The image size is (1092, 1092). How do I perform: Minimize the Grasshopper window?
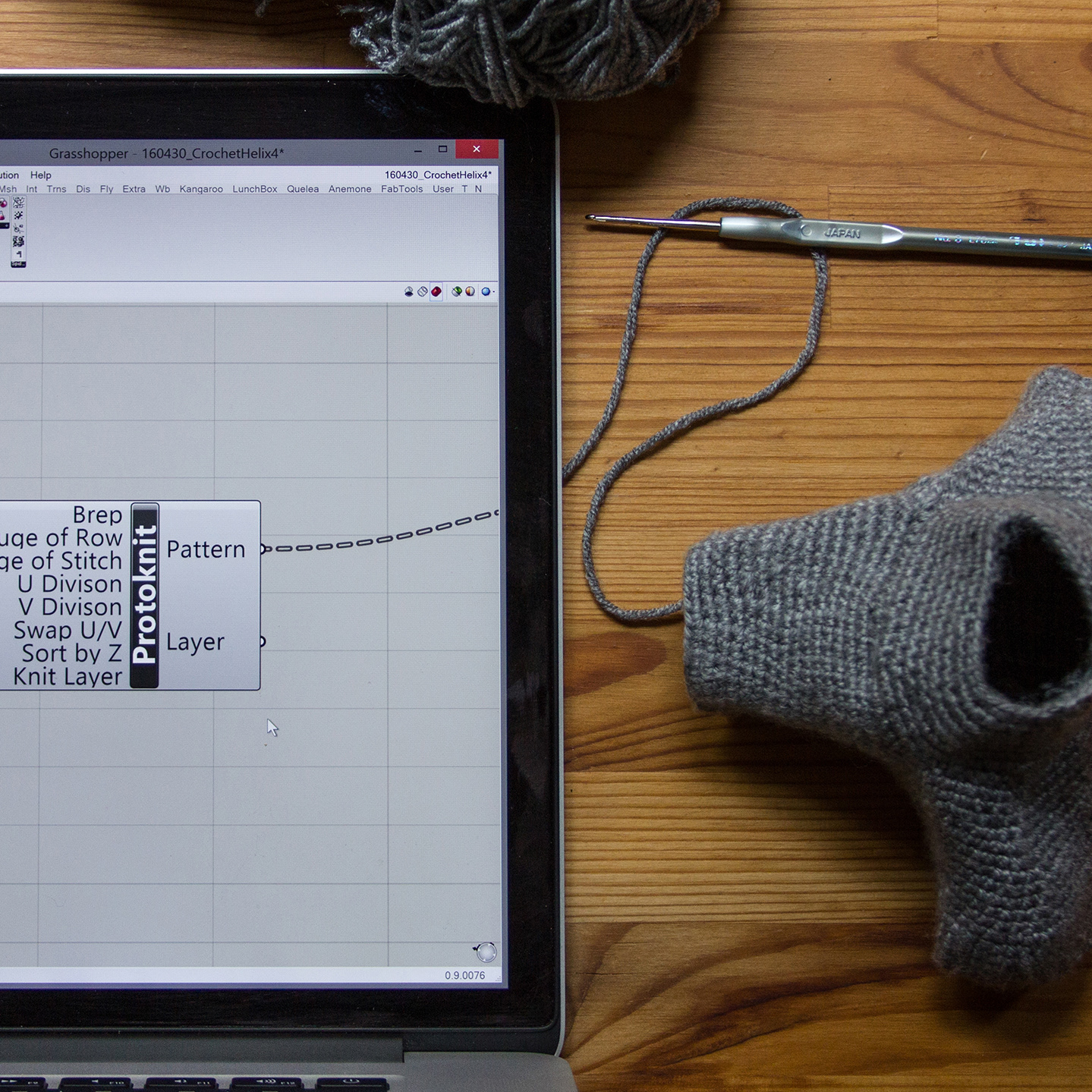(x=418, y=149)
